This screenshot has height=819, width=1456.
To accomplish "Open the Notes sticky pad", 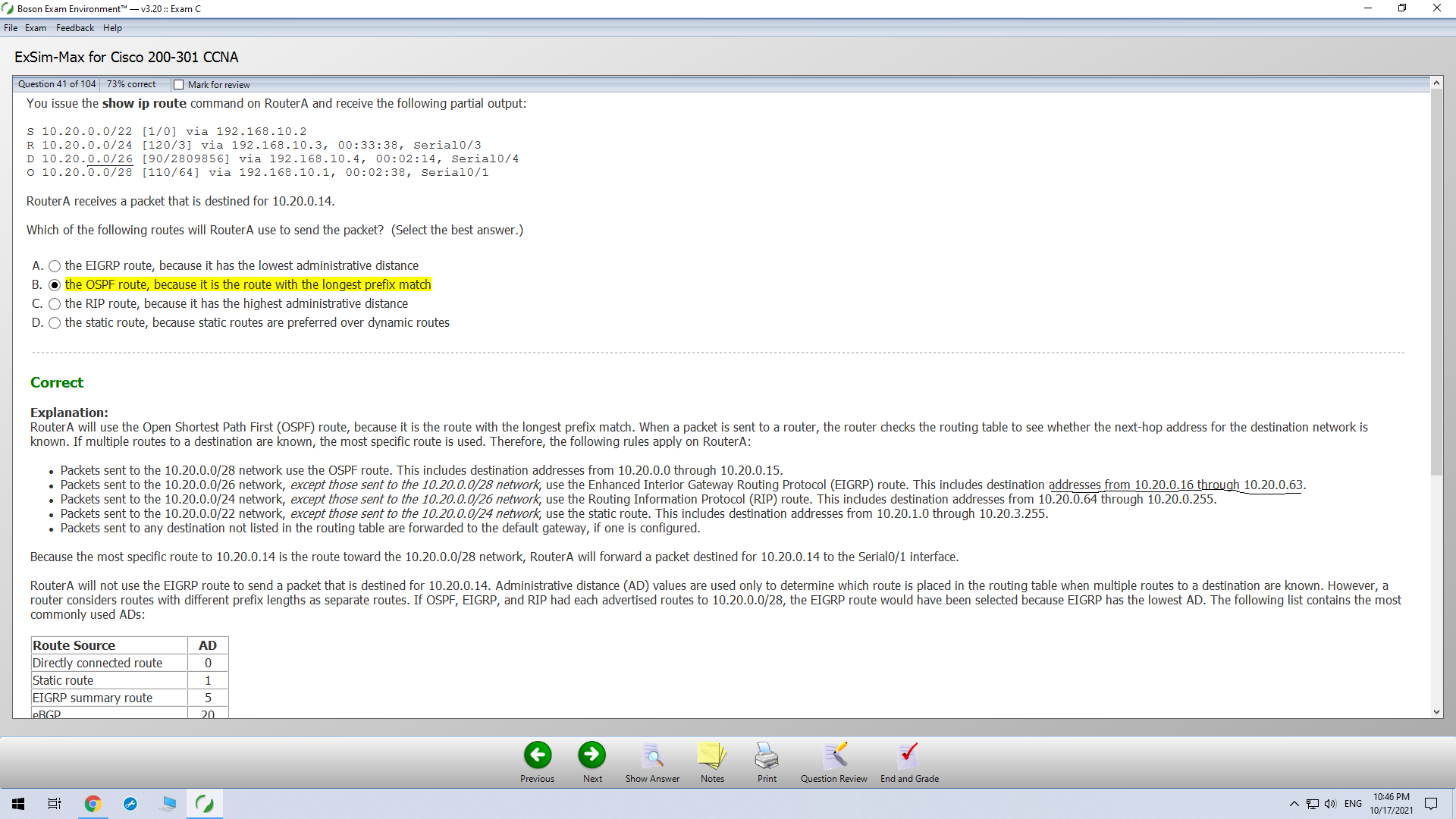I will 712,755.
